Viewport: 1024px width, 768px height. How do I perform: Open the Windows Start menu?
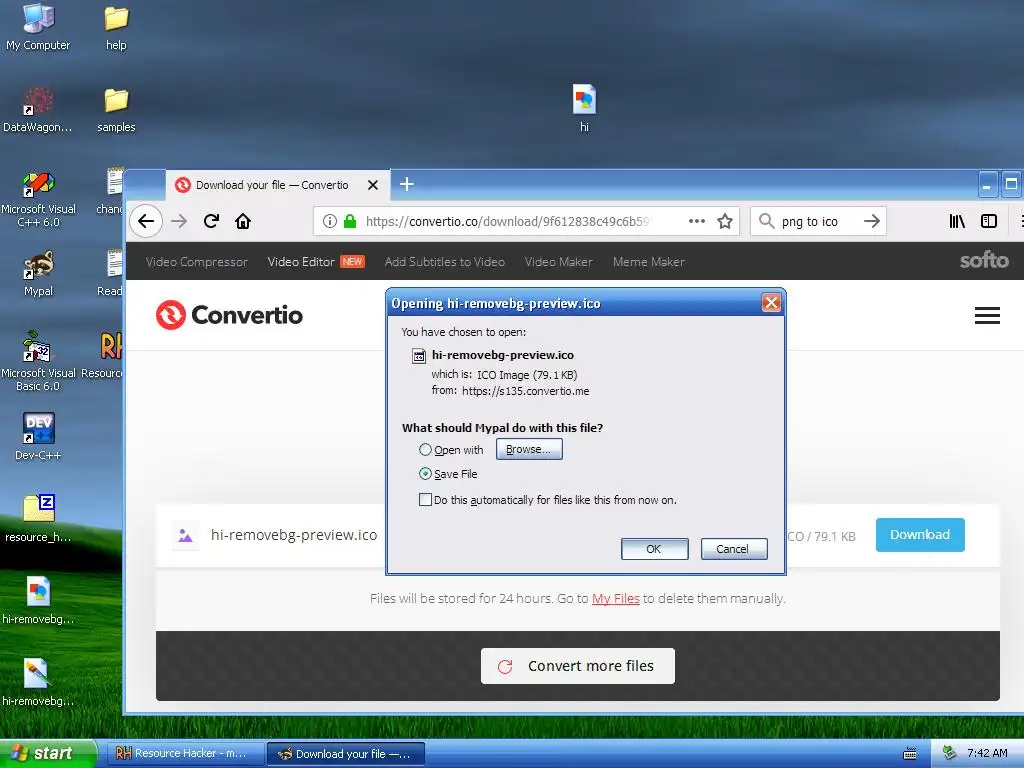(48, 754)
